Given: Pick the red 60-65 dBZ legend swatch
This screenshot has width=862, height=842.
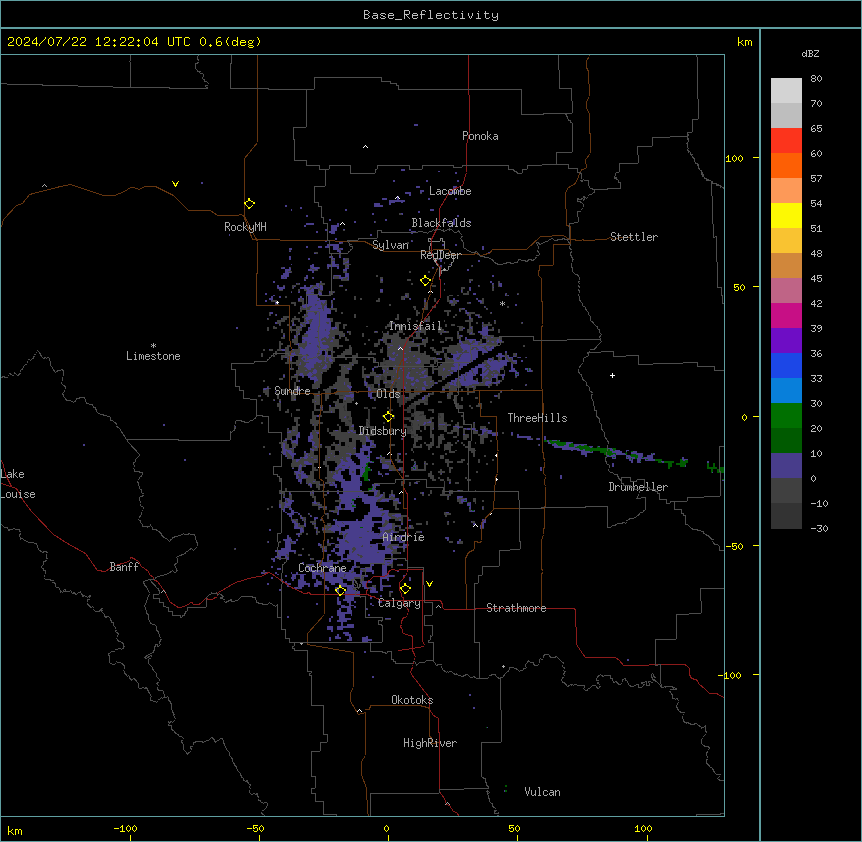Looking at the screenshot, I should pyautogui.click(x=786, y=141).
